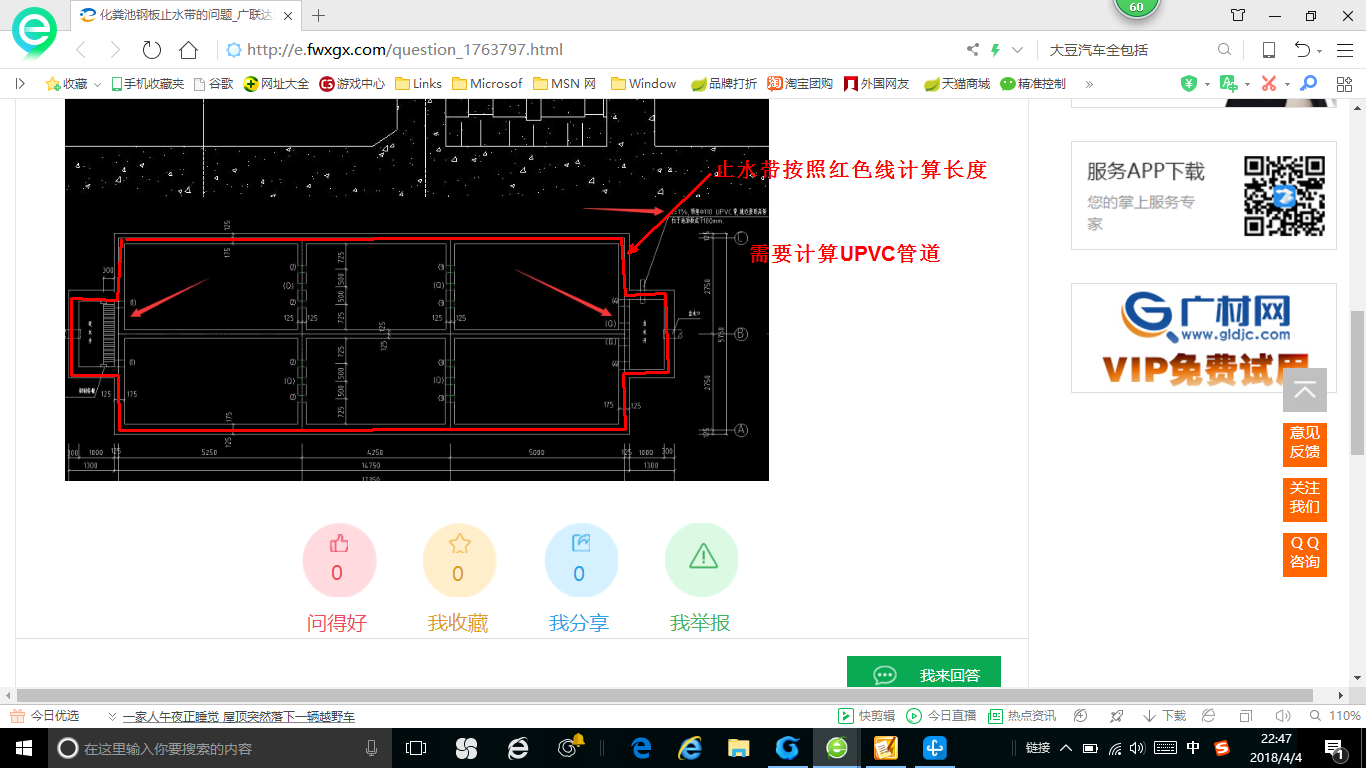1366x768 pixels.
Task: Click the 我收藏 star button
Action: click(459, 560)
